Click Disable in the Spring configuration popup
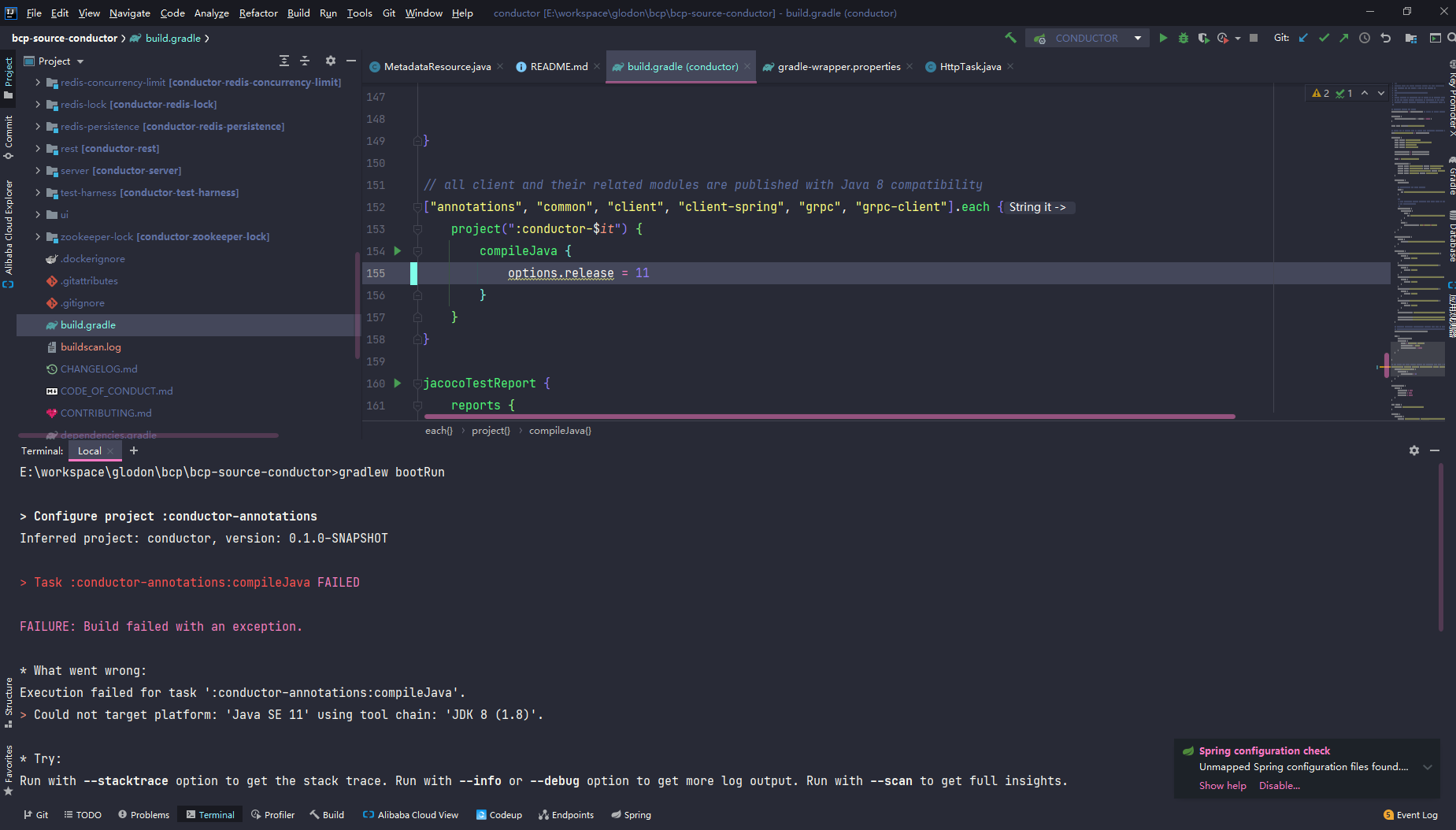The image size is (1456, 830). pyautogui.click(x=1279, y=785)
